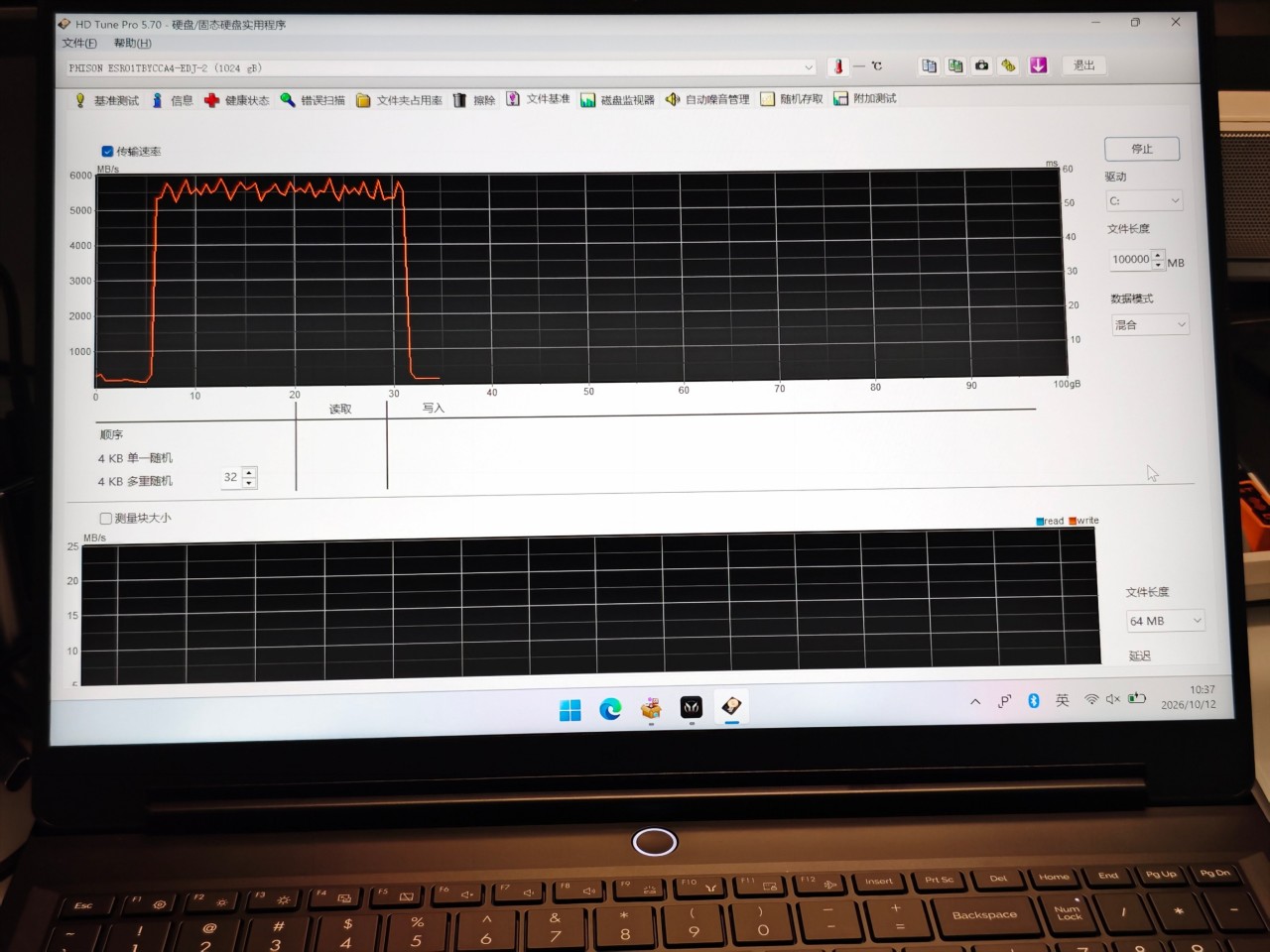This screenshot has height=952, width=1270.
Task: Open the black M app on taskbar
Action: tap(692, 707)
